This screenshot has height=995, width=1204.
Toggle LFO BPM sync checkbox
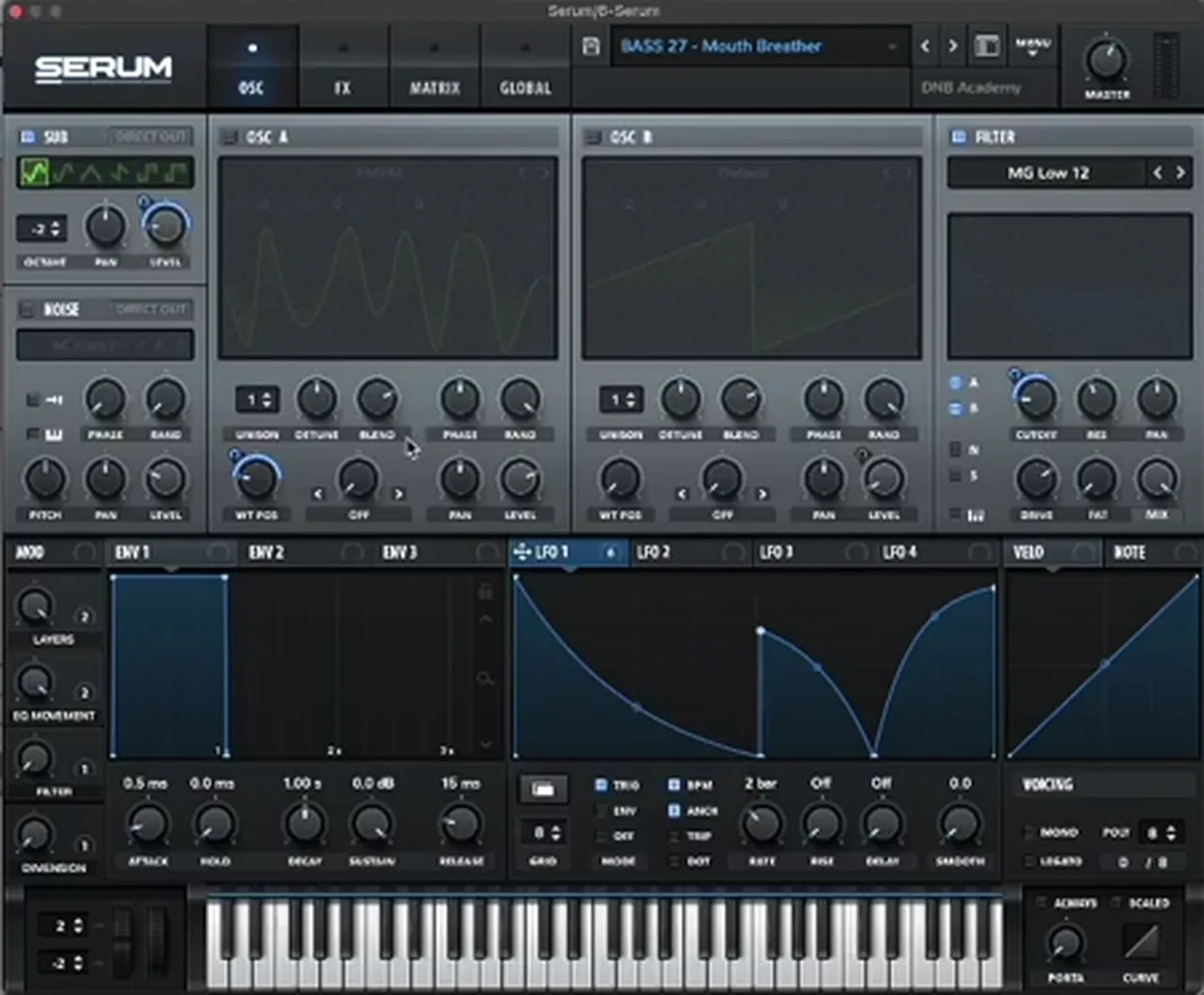click(x=674, y=784)
